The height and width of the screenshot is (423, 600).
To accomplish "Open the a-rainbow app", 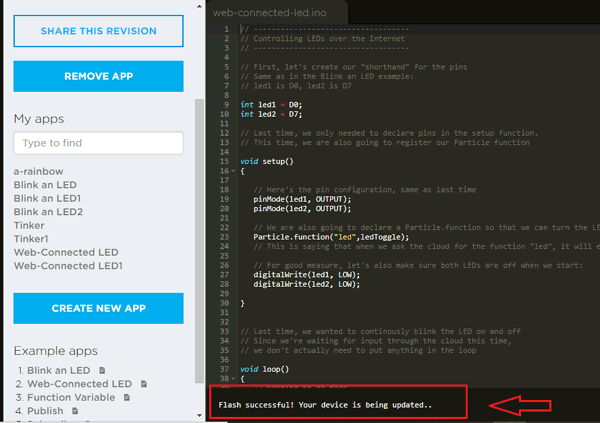I will [x=38, y=171].
